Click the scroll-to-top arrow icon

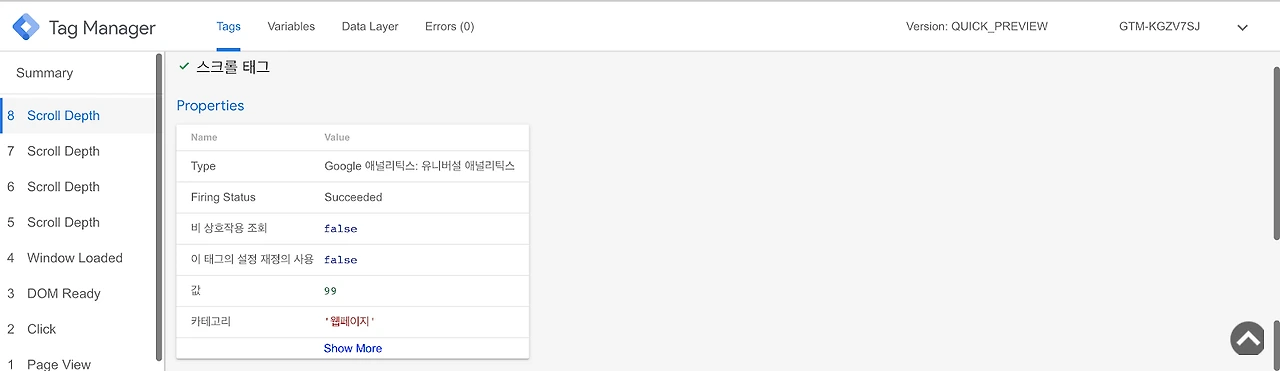[x=1248, y=340]
